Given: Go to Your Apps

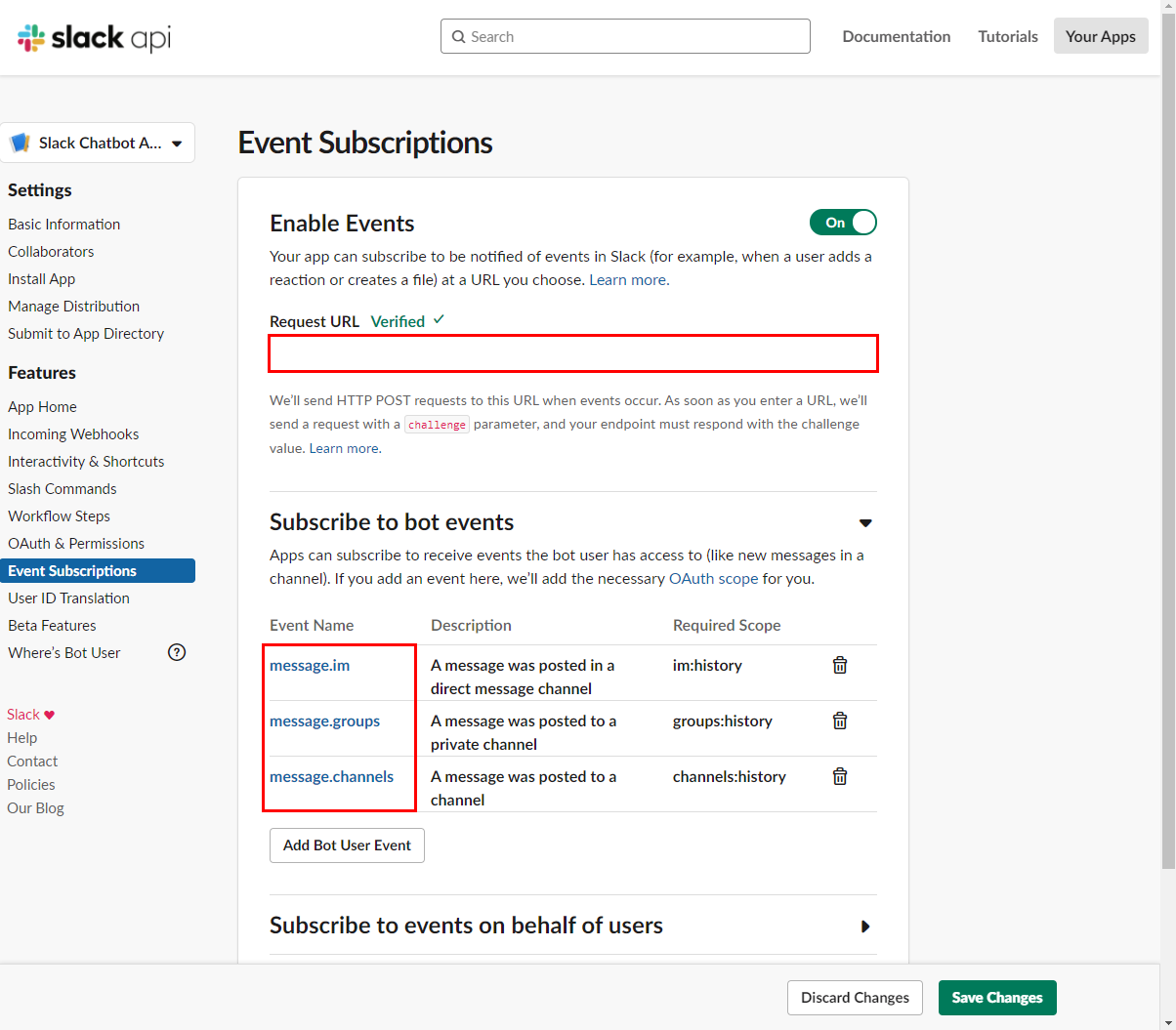Looking at the screenshot, I should 1101,36.
